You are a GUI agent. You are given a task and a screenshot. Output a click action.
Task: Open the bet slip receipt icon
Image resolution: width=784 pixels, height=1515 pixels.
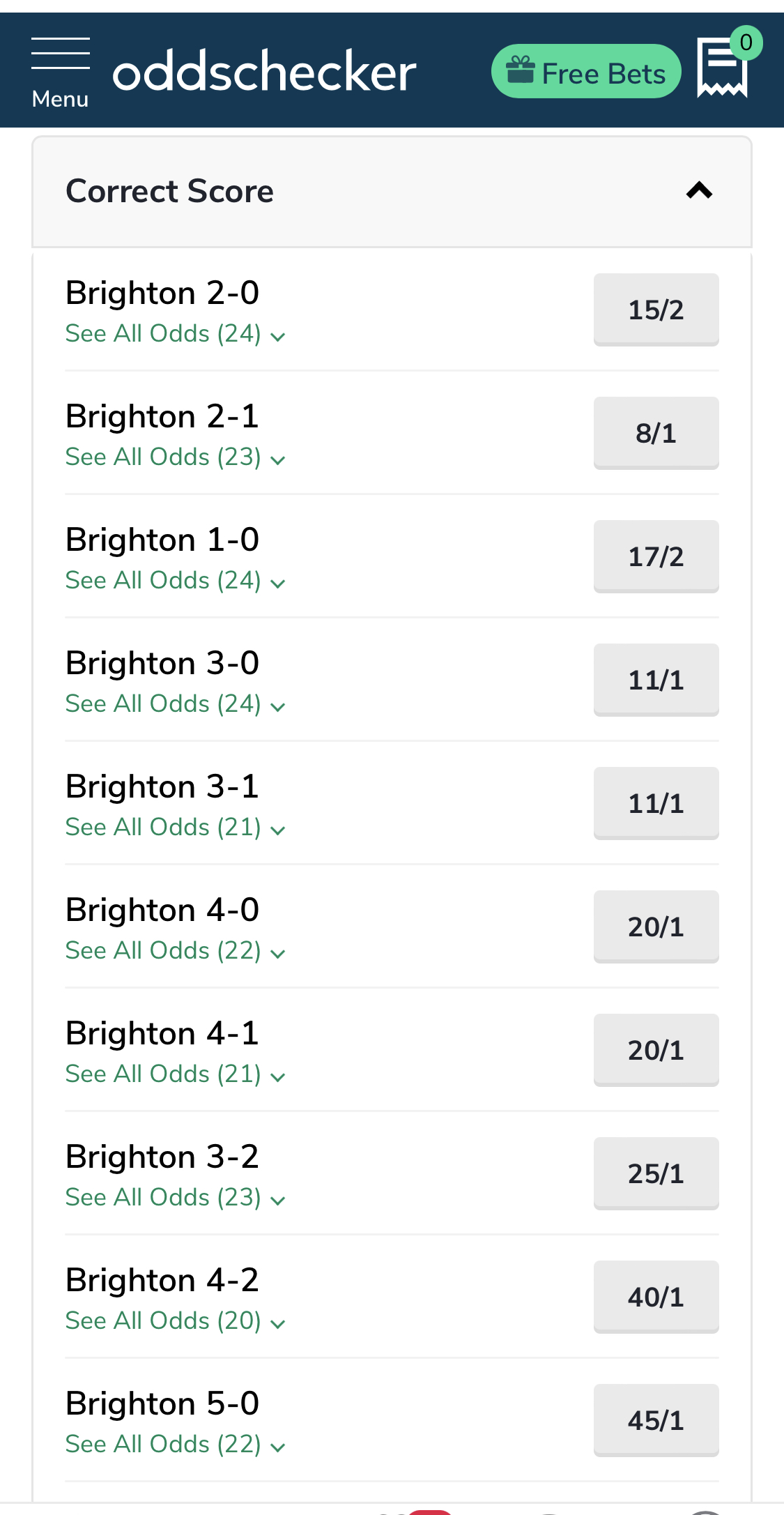click(x=722, y=68)
